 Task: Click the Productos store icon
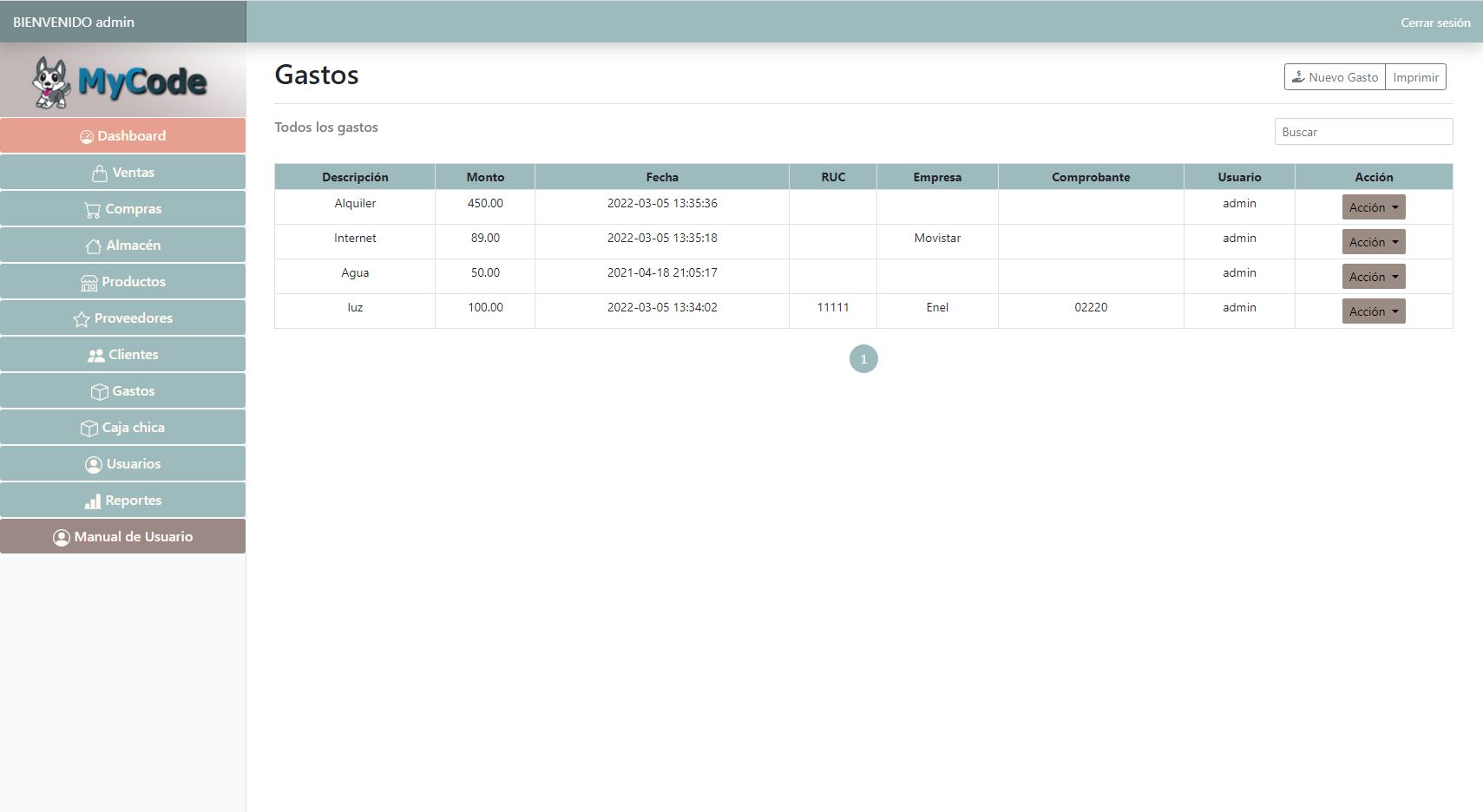click(x=89, y=282)
